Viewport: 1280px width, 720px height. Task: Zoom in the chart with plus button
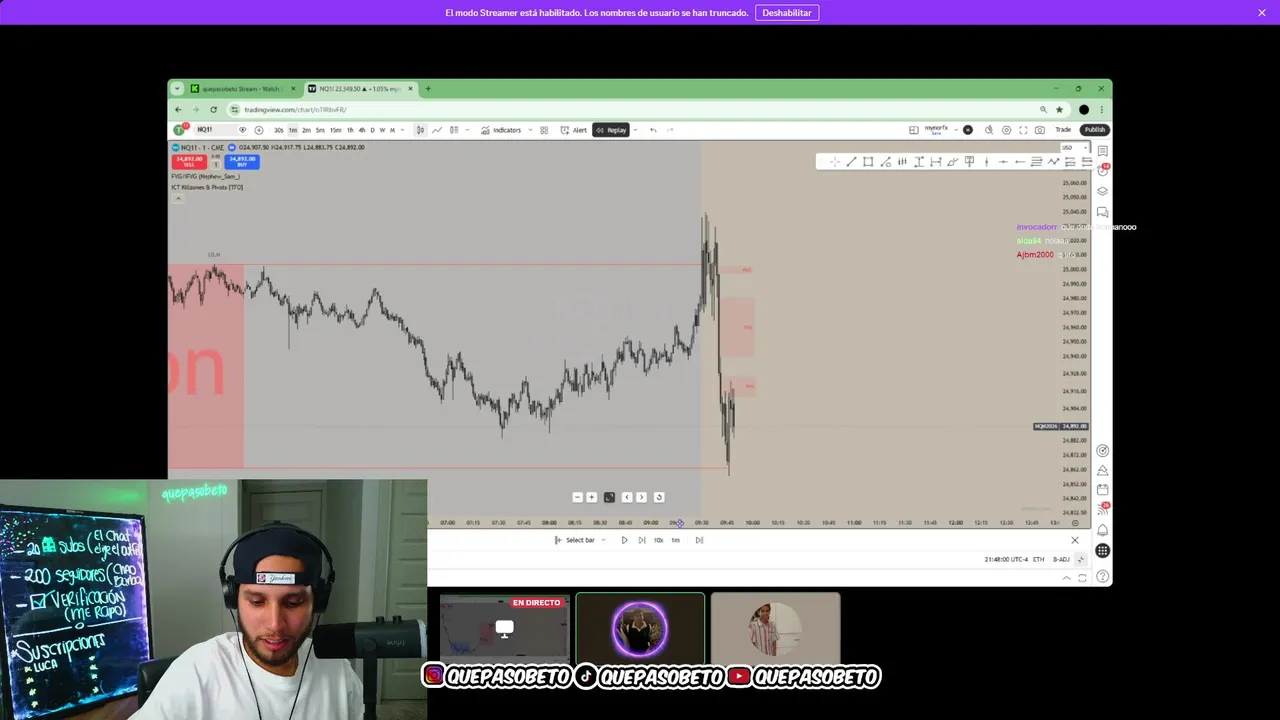[x=591, y=497]
